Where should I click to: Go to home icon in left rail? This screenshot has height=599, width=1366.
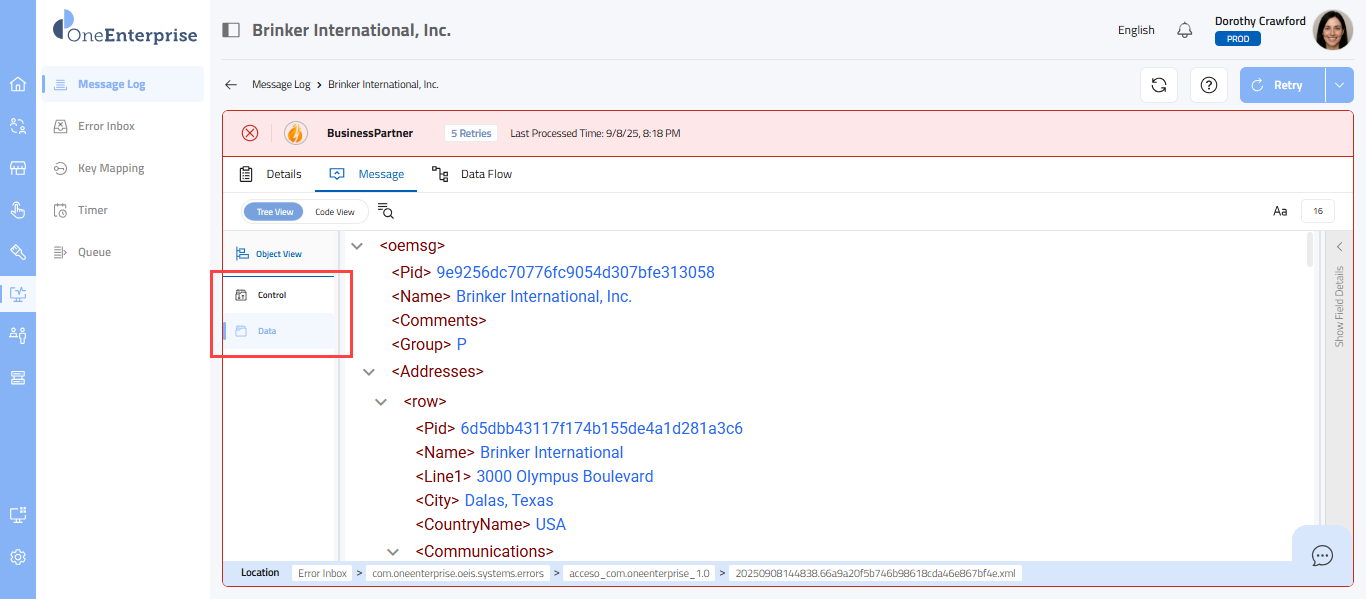tap(18, 84)
